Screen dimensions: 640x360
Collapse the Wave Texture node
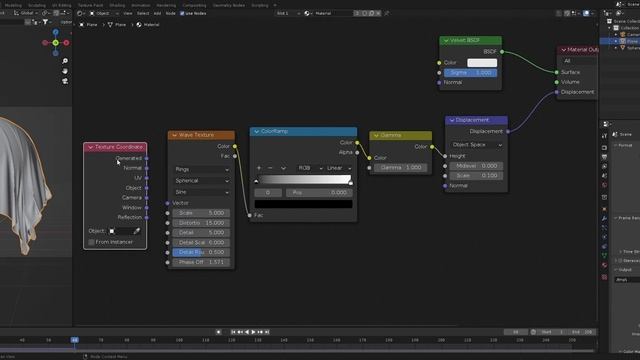coord(175,135)
